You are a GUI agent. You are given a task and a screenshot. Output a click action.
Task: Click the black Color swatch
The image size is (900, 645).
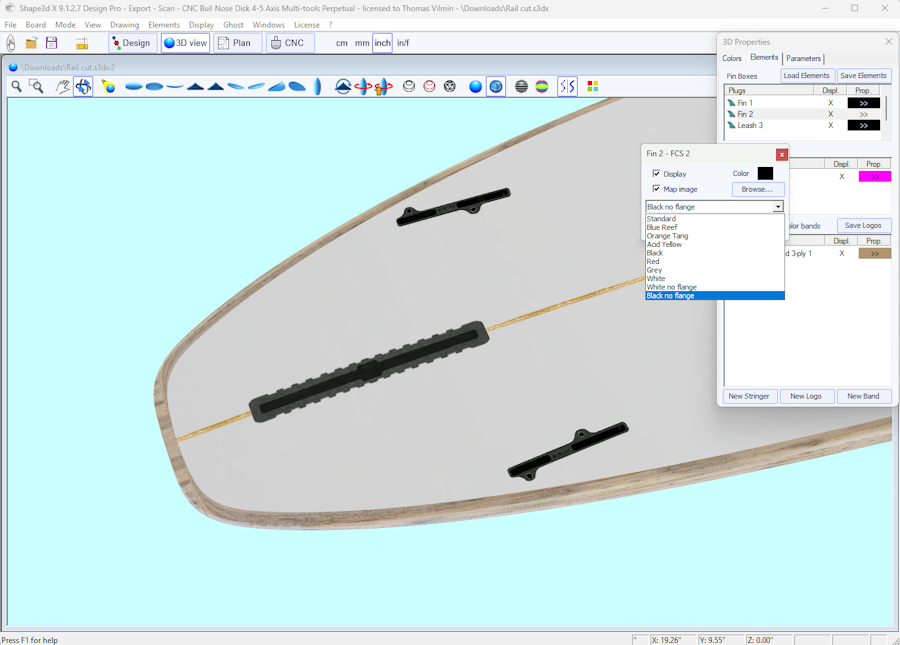765,173
